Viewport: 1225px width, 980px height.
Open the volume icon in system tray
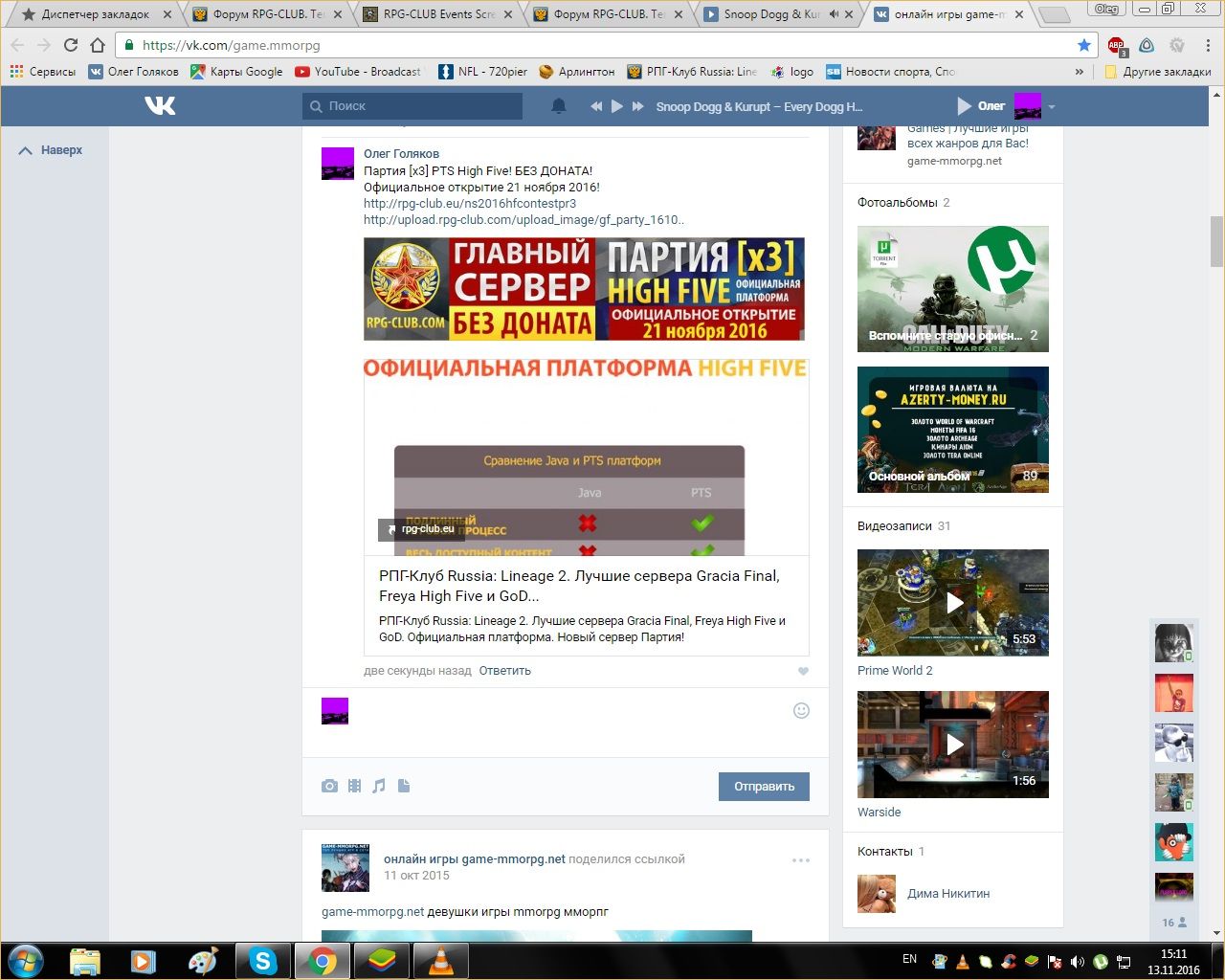[1077, 961]
